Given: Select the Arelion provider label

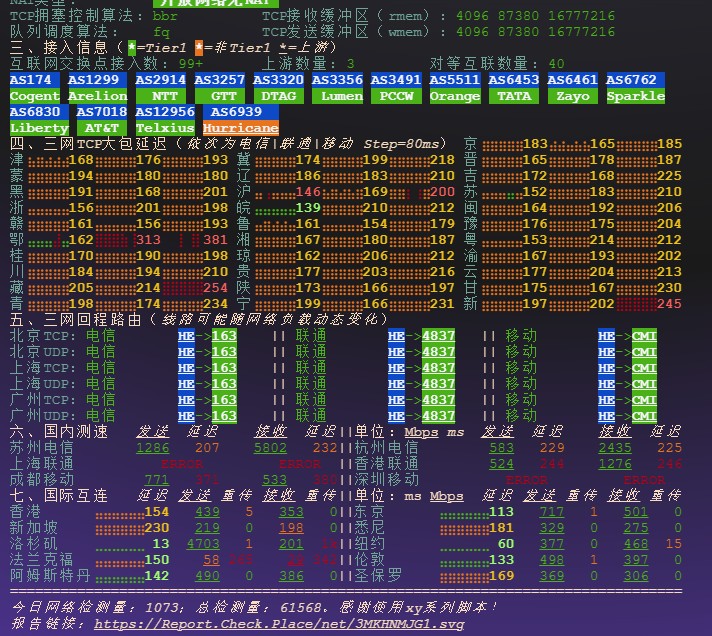Looking at the screenshot, I should point(98,96).
